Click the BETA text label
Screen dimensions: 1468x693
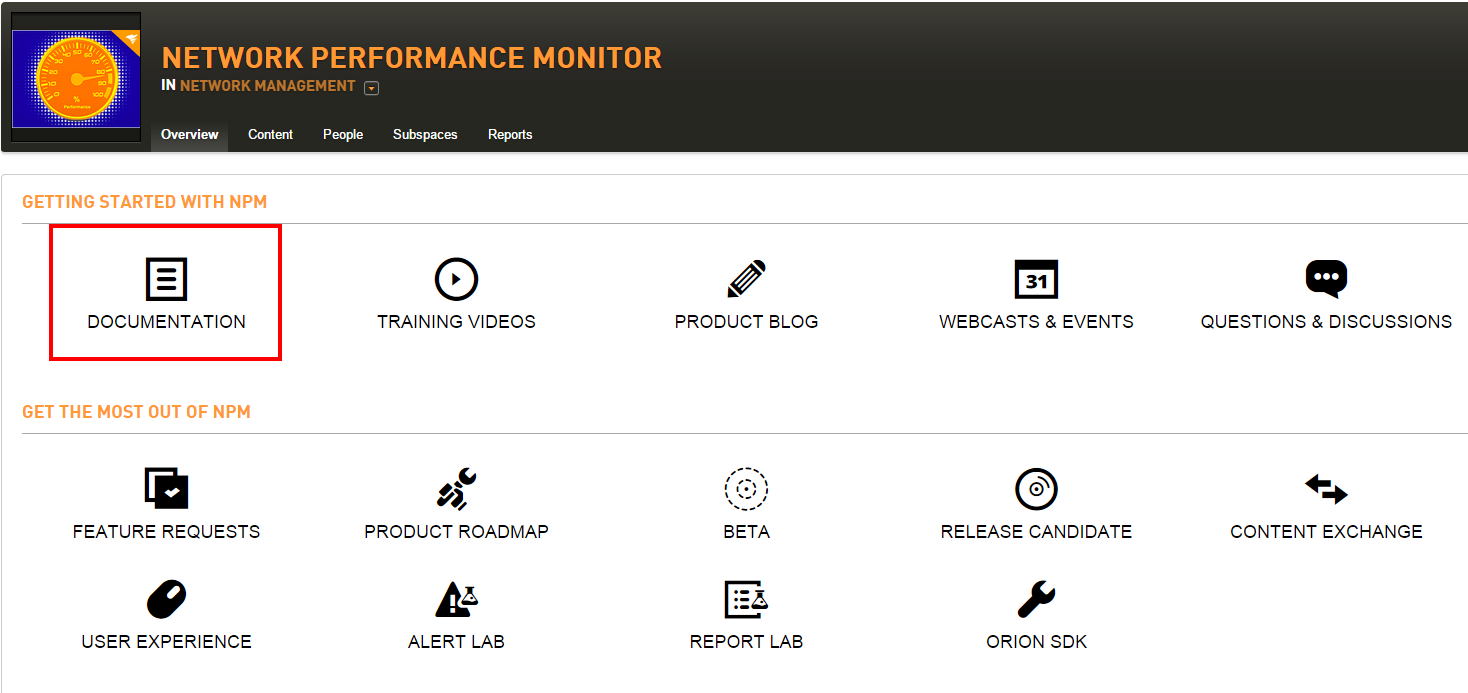[746, 532]
